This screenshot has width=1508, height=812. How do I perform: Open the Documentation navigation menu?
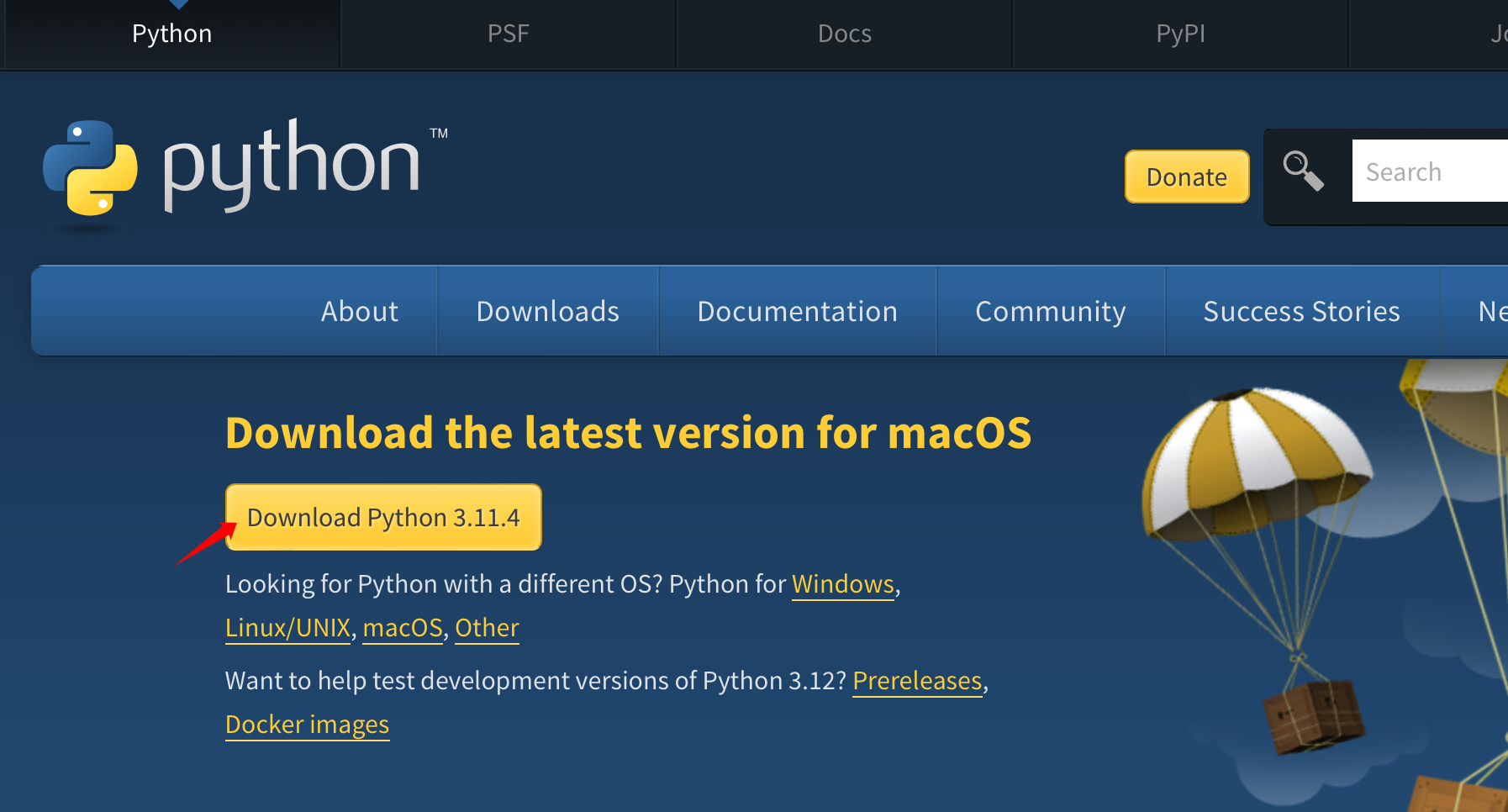point(797,311)
